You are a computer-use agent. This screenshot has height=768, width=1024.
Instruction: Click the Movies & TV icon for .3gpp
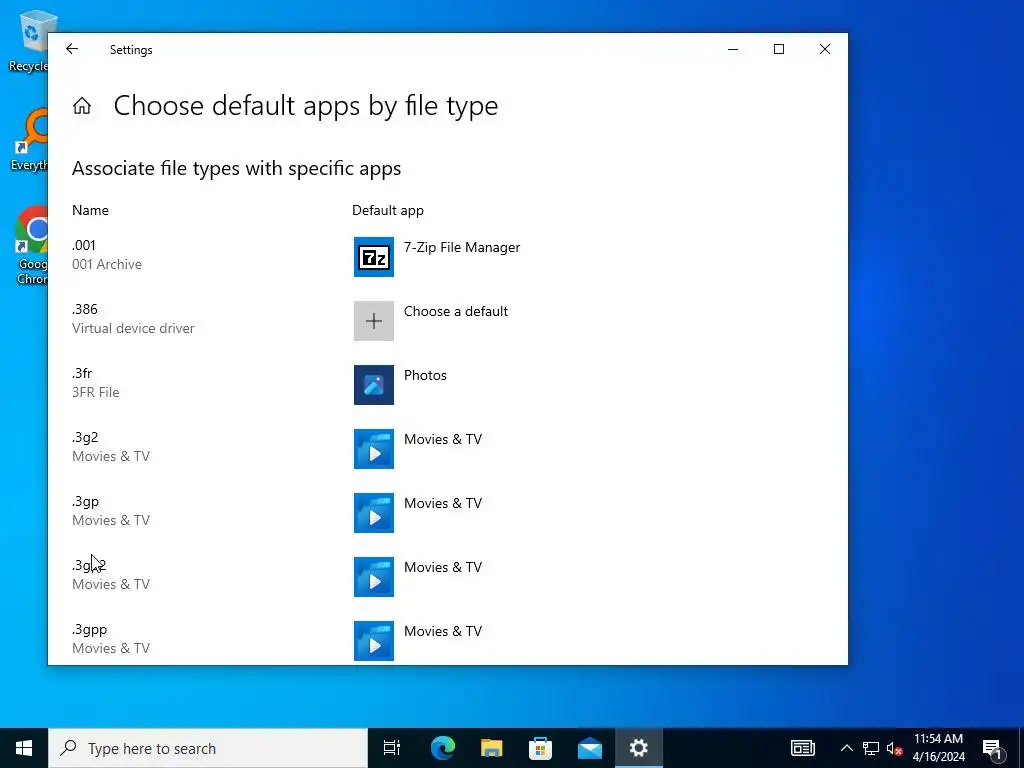tap(374, 641)
